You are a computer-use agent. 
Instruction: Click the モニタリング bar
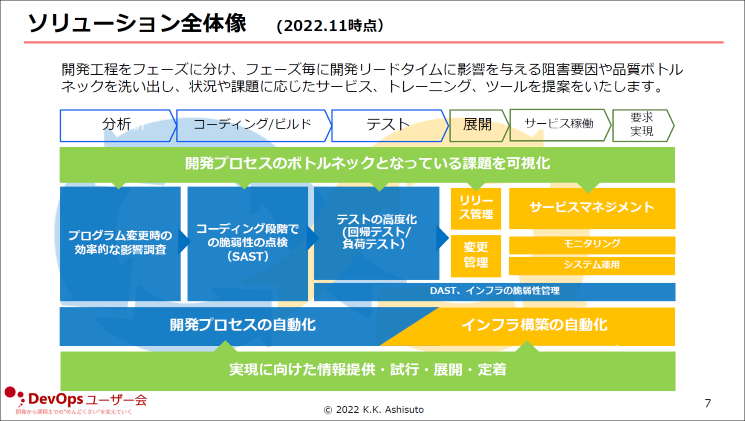pyautogui.click(x=591, y=244)
